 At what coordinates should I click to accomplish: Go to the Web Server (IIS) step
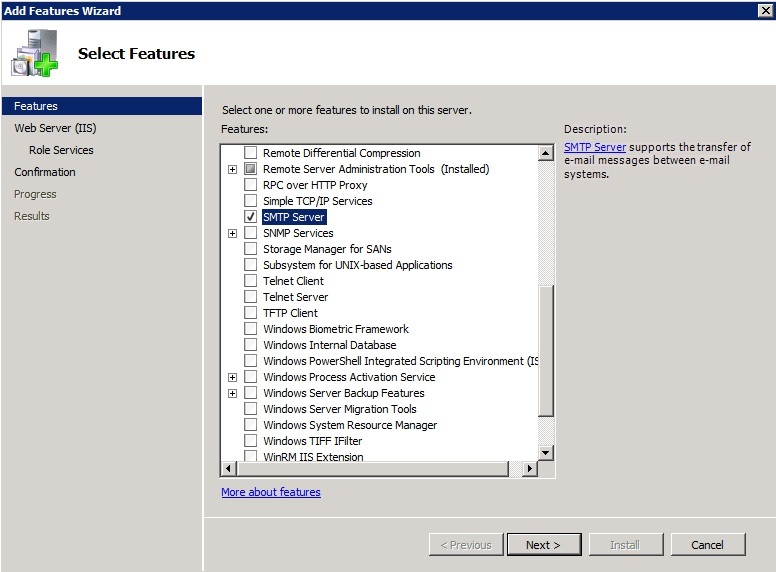55,128
